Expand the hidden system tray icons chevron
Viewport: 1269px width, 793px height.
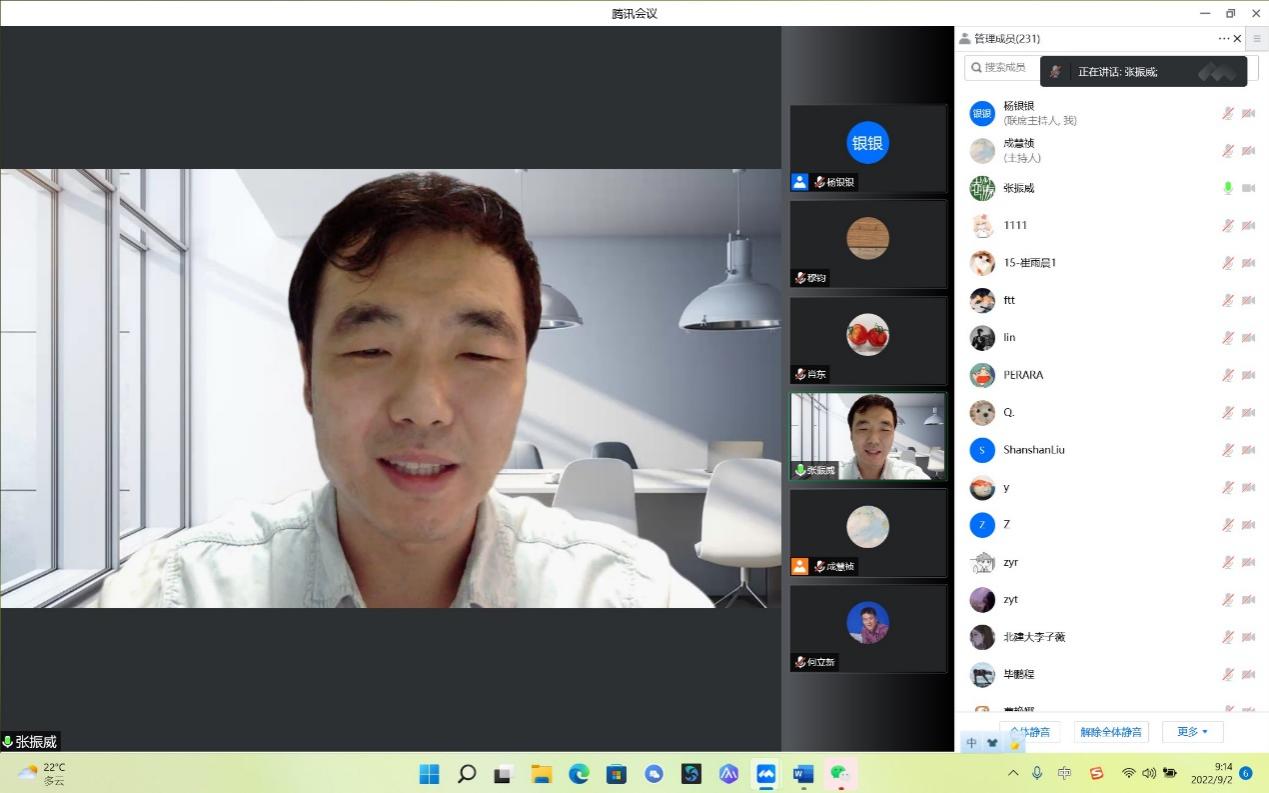1013,773
